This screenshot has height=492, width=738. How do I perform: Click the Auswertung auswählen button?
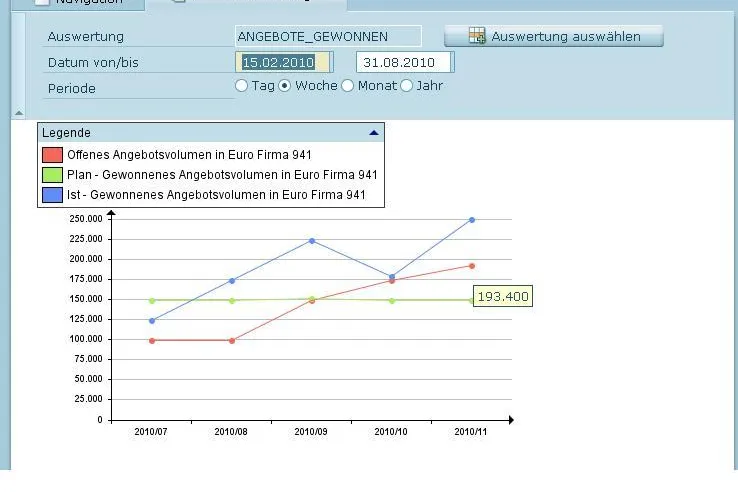pyautogui.click(x=554, y=36)
